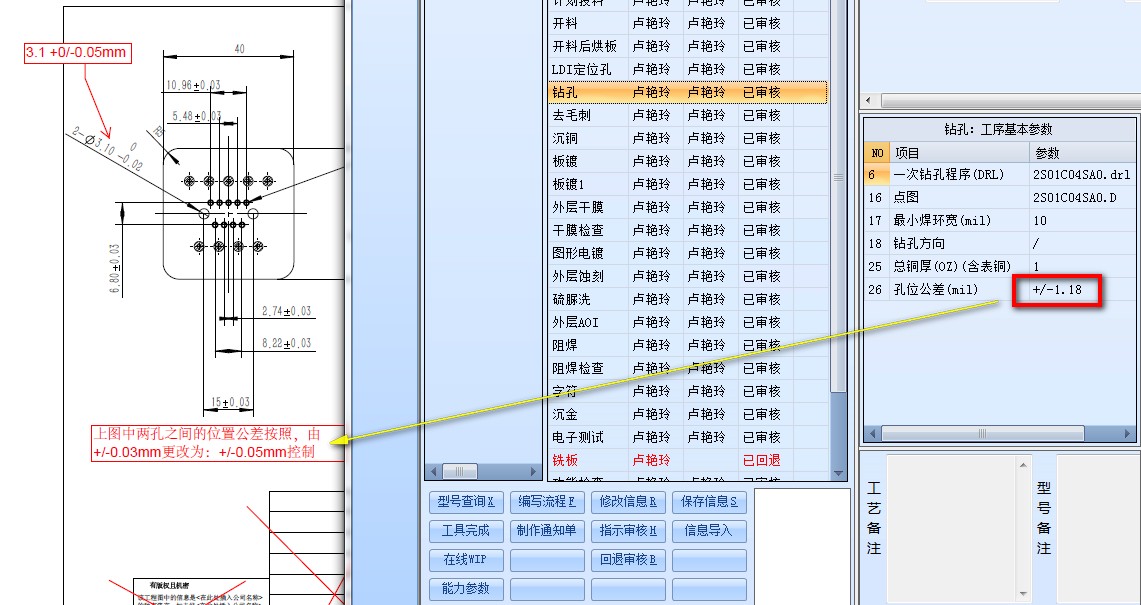
Task: Click the 已回退 status in the 铣板 row
Action: pos(762,460)
